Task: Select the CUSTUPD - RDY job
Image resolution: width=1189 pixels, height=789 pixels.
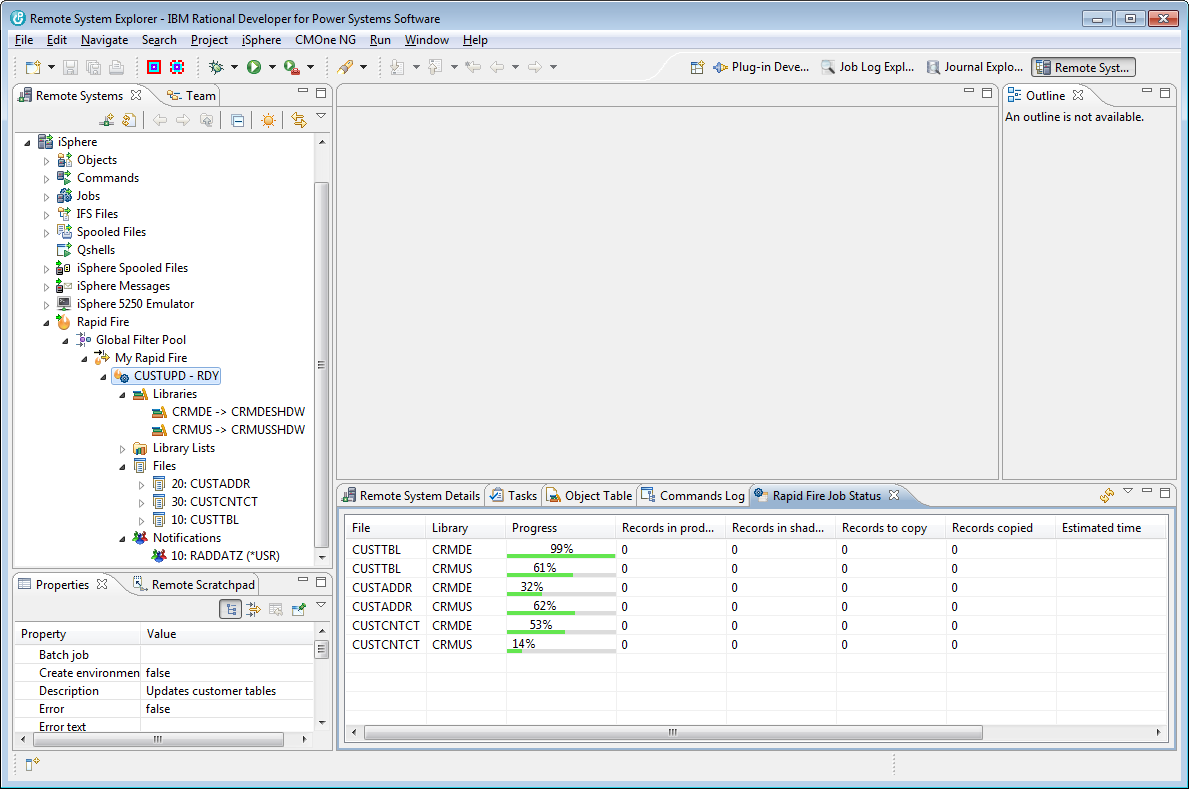Action: tap(176, 376)
